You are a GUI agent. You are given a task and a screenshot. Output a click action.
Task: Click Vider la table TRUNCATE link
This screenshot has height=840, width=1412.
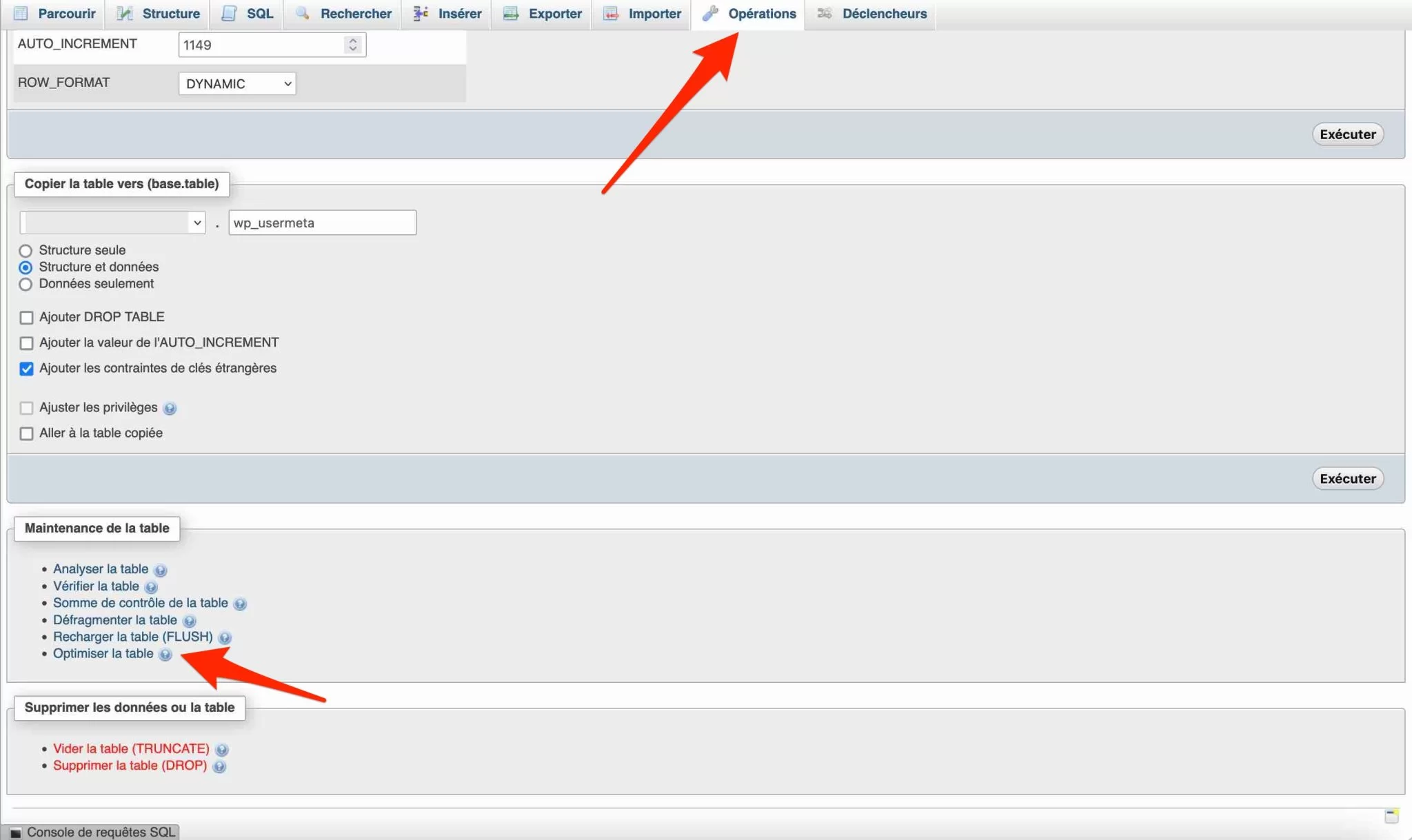coord(131,749)
